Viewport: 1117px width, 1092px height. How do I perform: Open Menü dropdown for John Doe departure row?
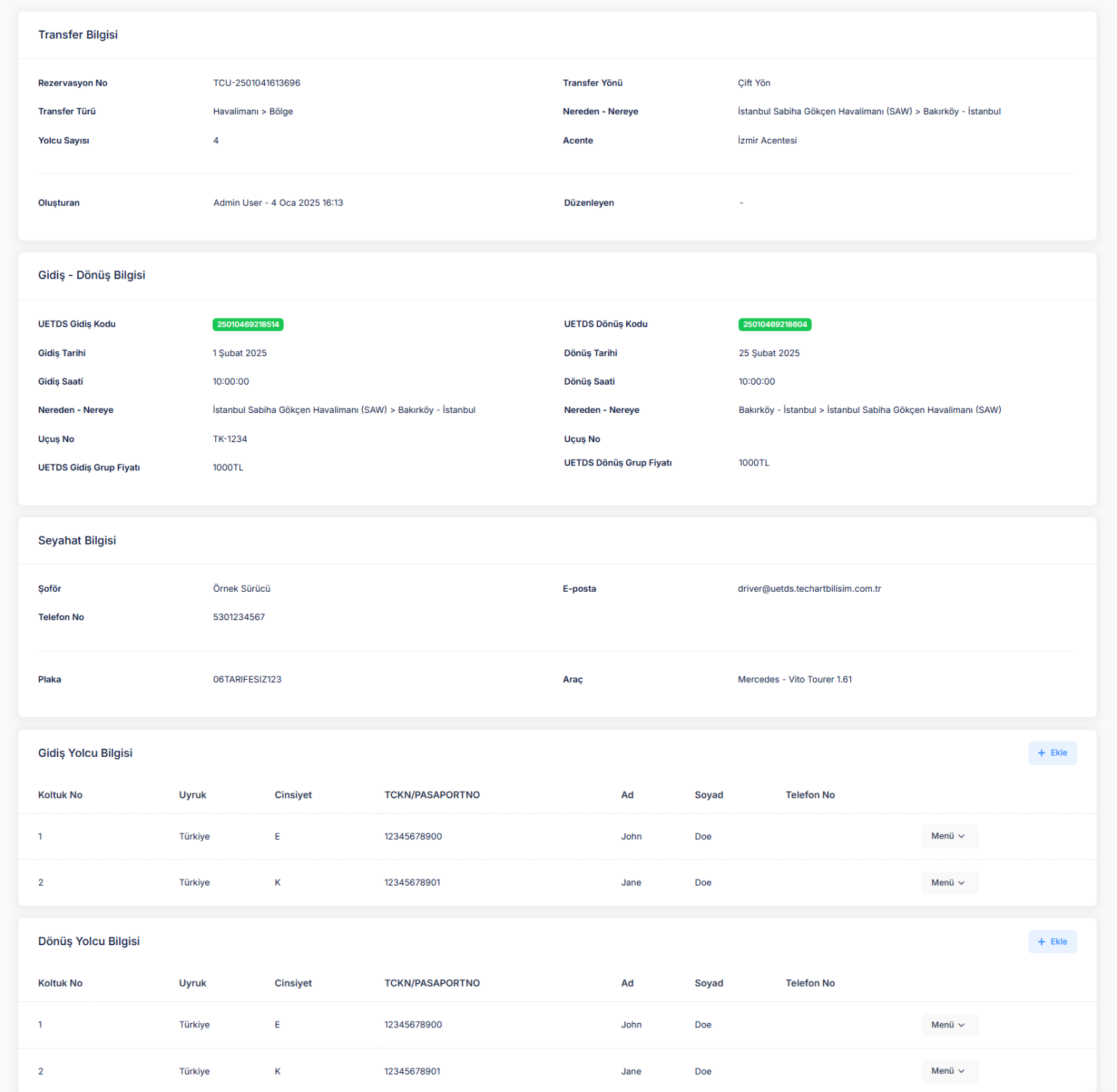click(x=948, y=836)
